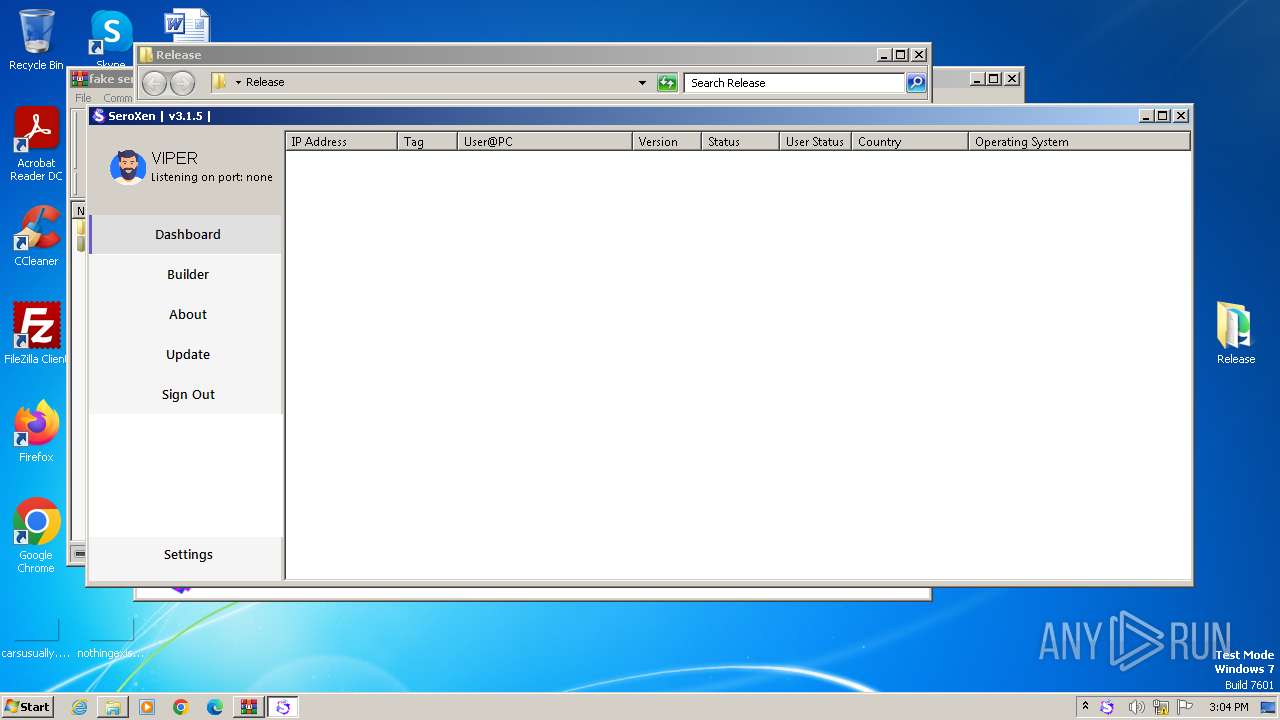
Task: Click the search magnifier in Release window
Action: click(916, 83)
